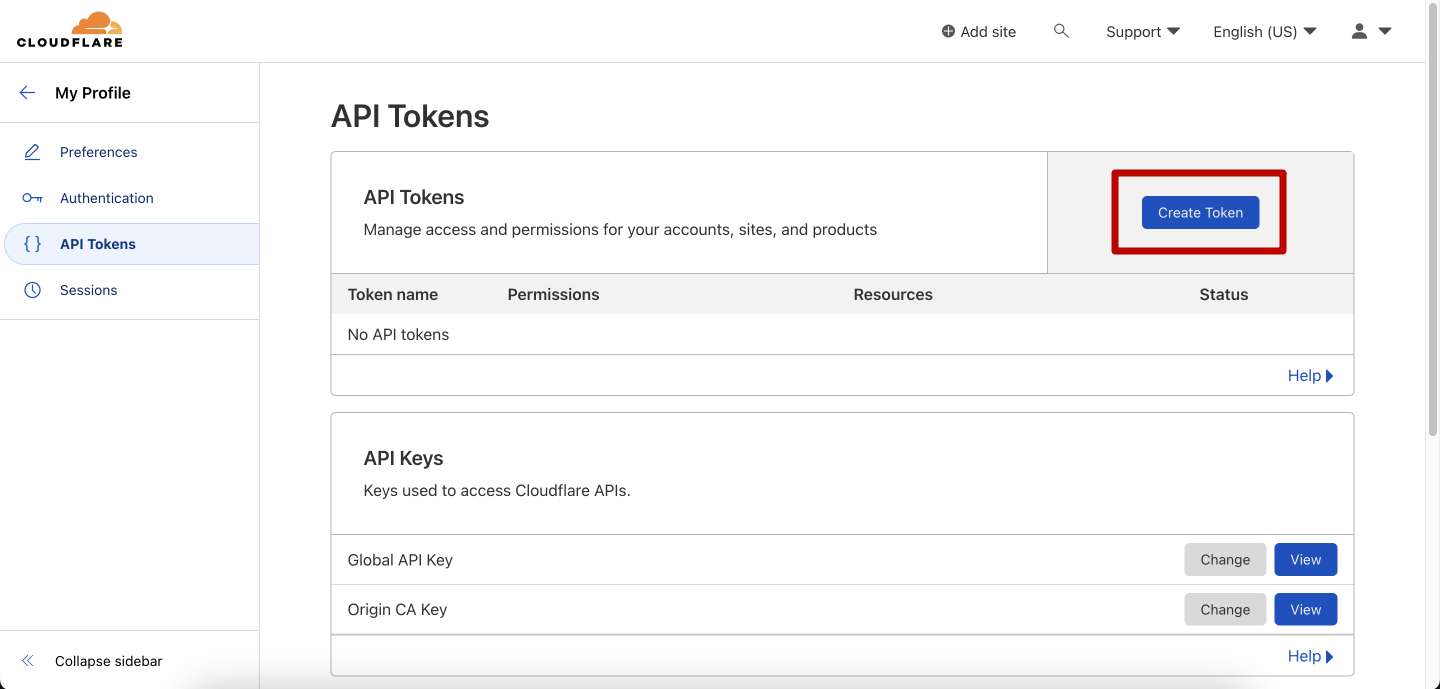This screenshot has width=1440, height=689.
Task: Open the user account icon menu
Action: pyautogui.click(x=1359, y=31)
